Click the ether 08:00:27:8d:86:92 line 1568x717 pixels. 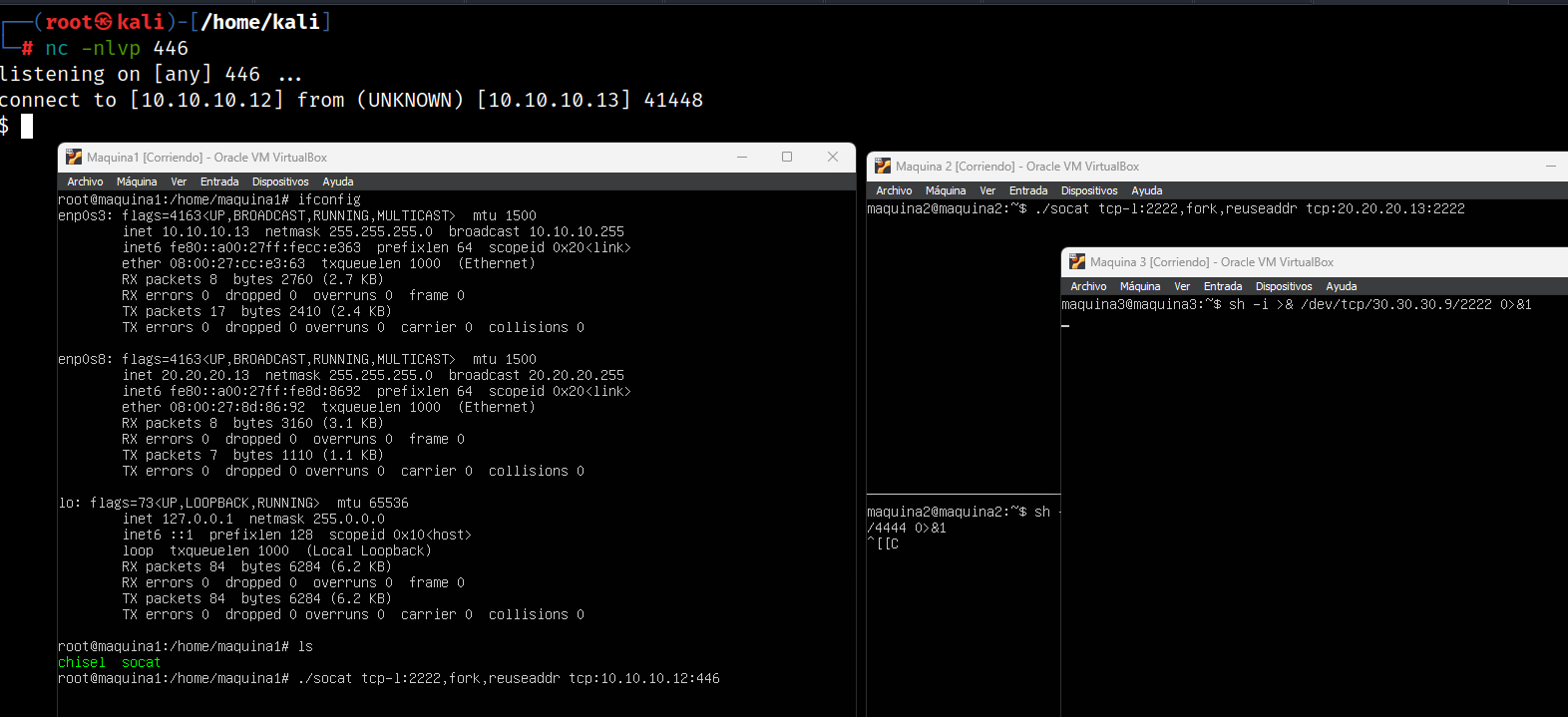[x=329, y=407]
